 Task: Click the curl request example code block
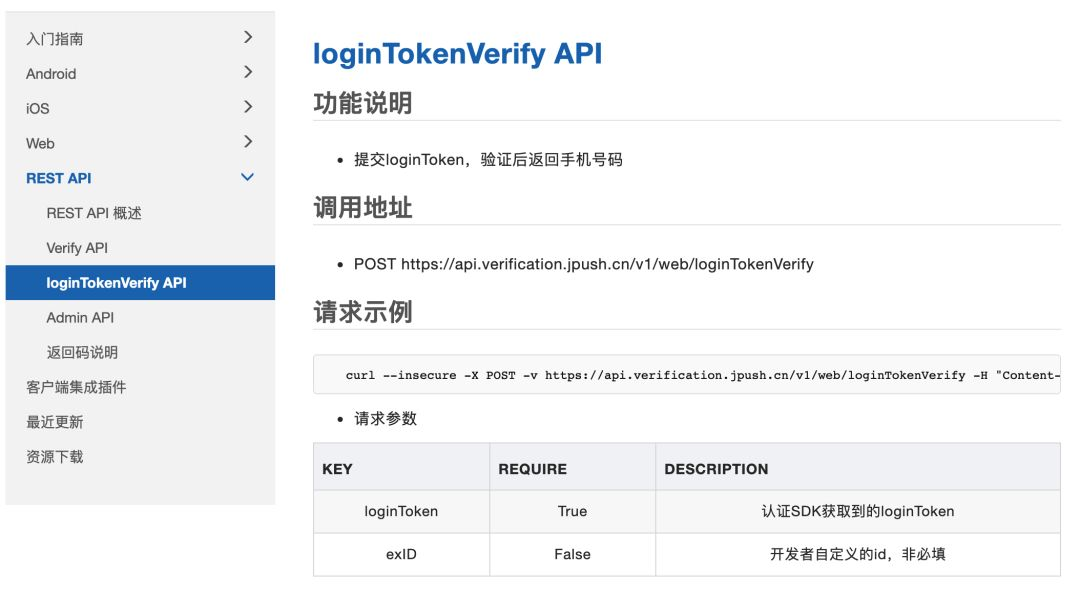tap(686, 375)
